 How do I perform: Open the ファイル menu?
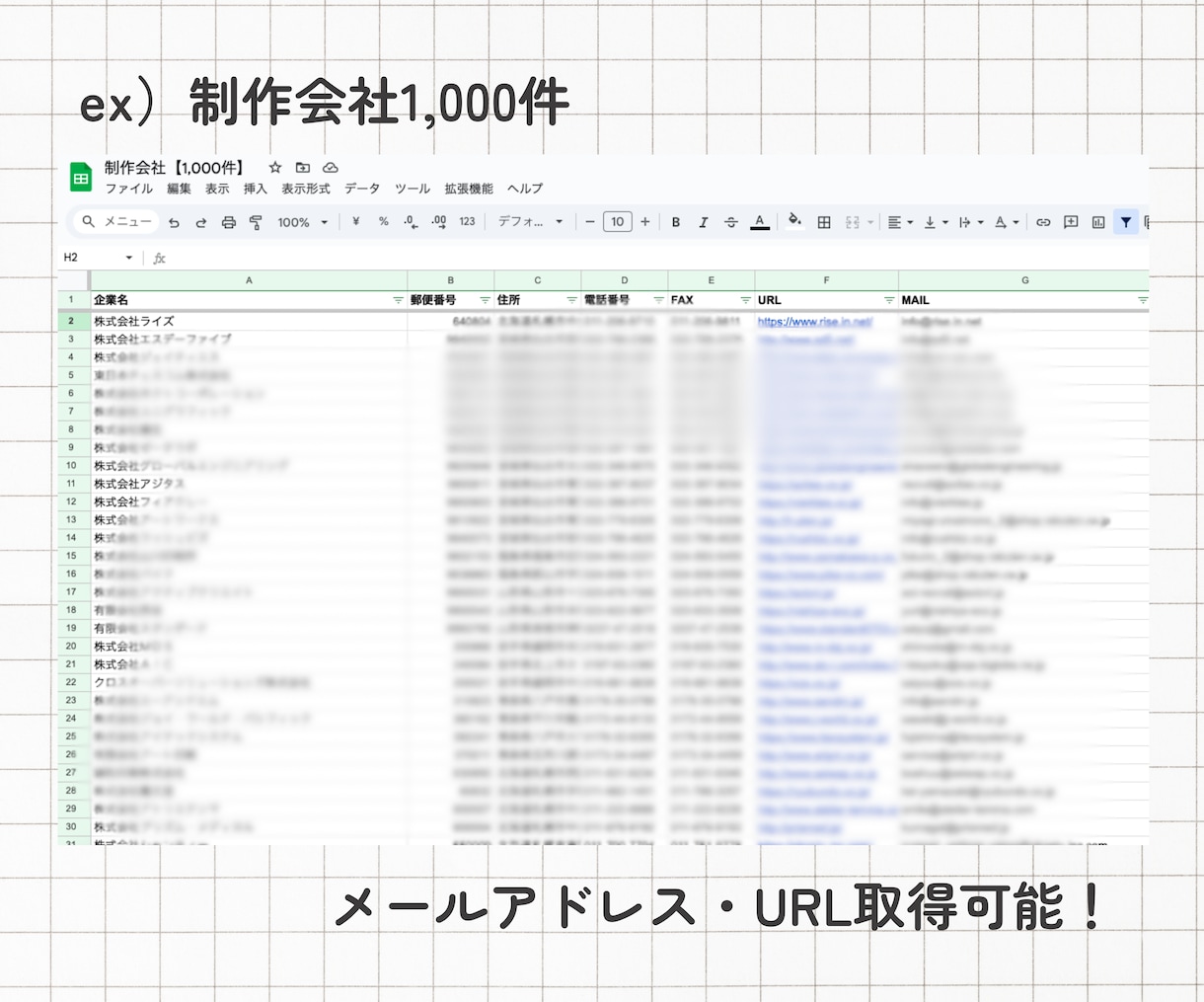(129, 189)
